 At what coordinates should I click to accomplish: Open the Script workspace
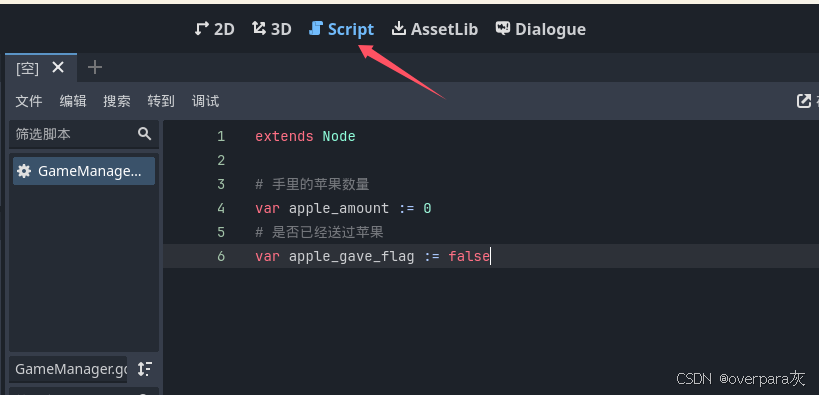(x=341, y=29)
